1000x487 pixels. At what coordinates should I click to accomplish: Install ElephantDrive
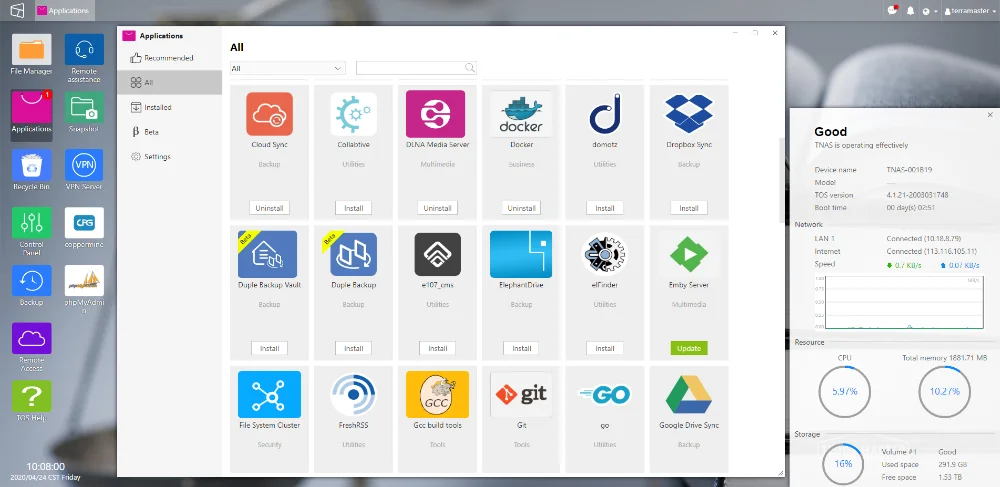tap(521, 348)
